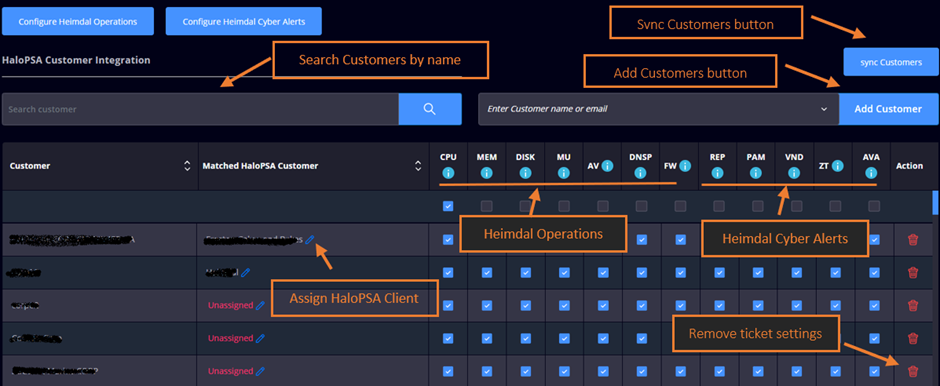Open the AV column info icon

608,166
